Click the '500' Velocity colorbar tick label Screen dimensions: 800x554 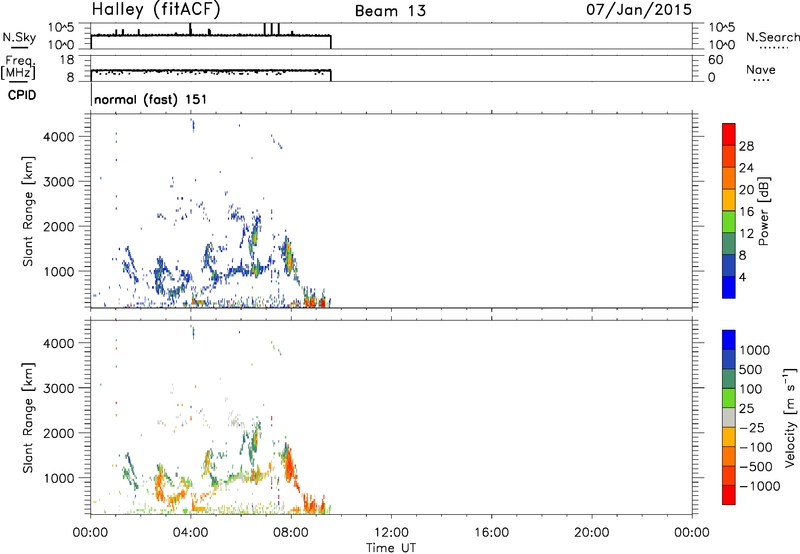point(751,370)
